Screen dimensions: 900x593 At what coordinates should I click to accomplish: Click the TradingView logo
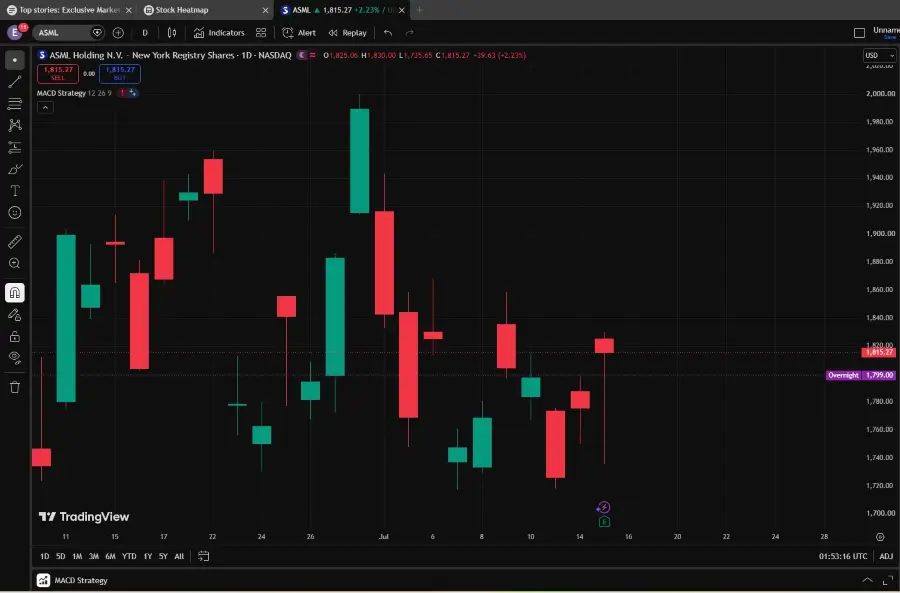click(84, 517)
